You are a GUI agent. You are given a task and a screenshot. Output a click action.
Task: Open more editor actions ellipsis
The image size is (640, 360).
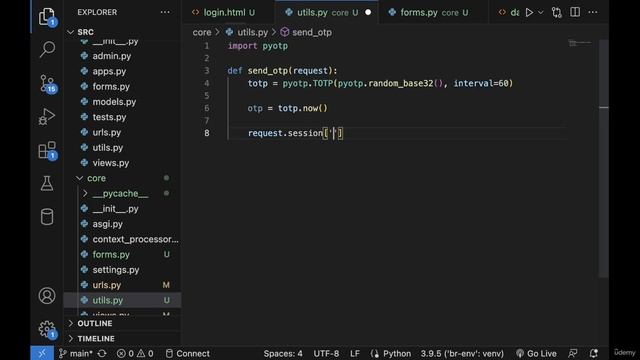593,12
